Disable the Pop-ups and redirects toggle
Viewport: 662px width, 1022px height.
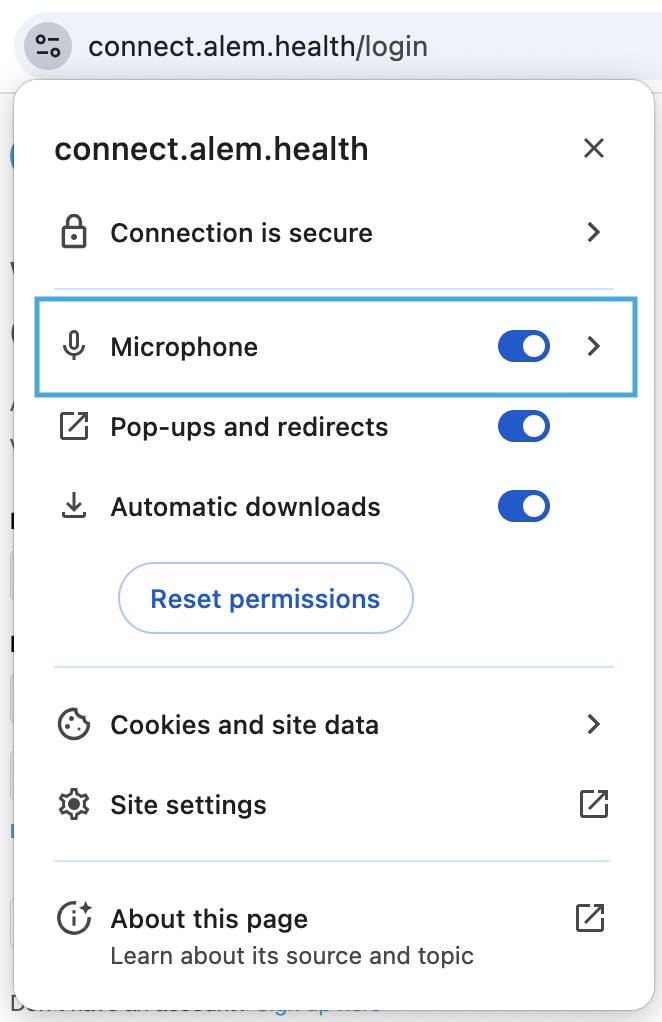click(524, 426)
